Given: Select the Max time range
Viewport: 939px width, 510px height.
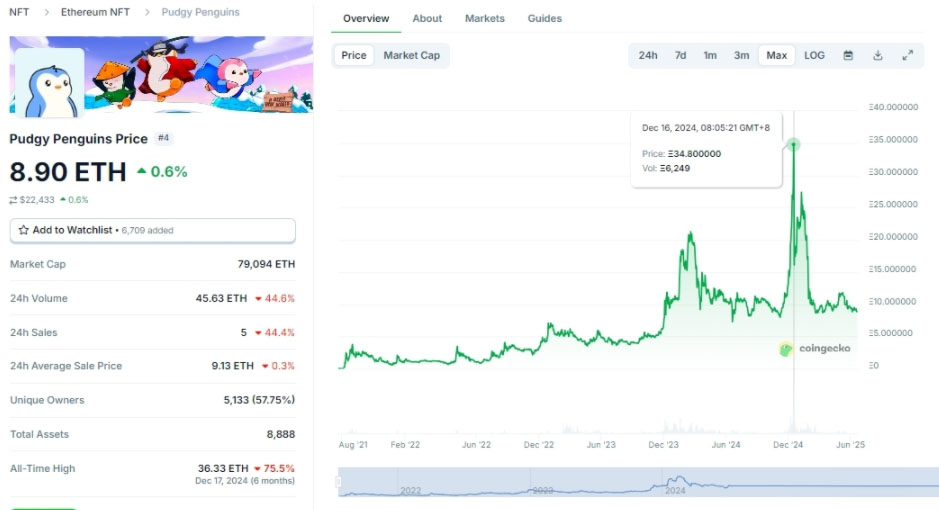Looking at the screenshot, I should pyautogui.click(x=776, y=55).
